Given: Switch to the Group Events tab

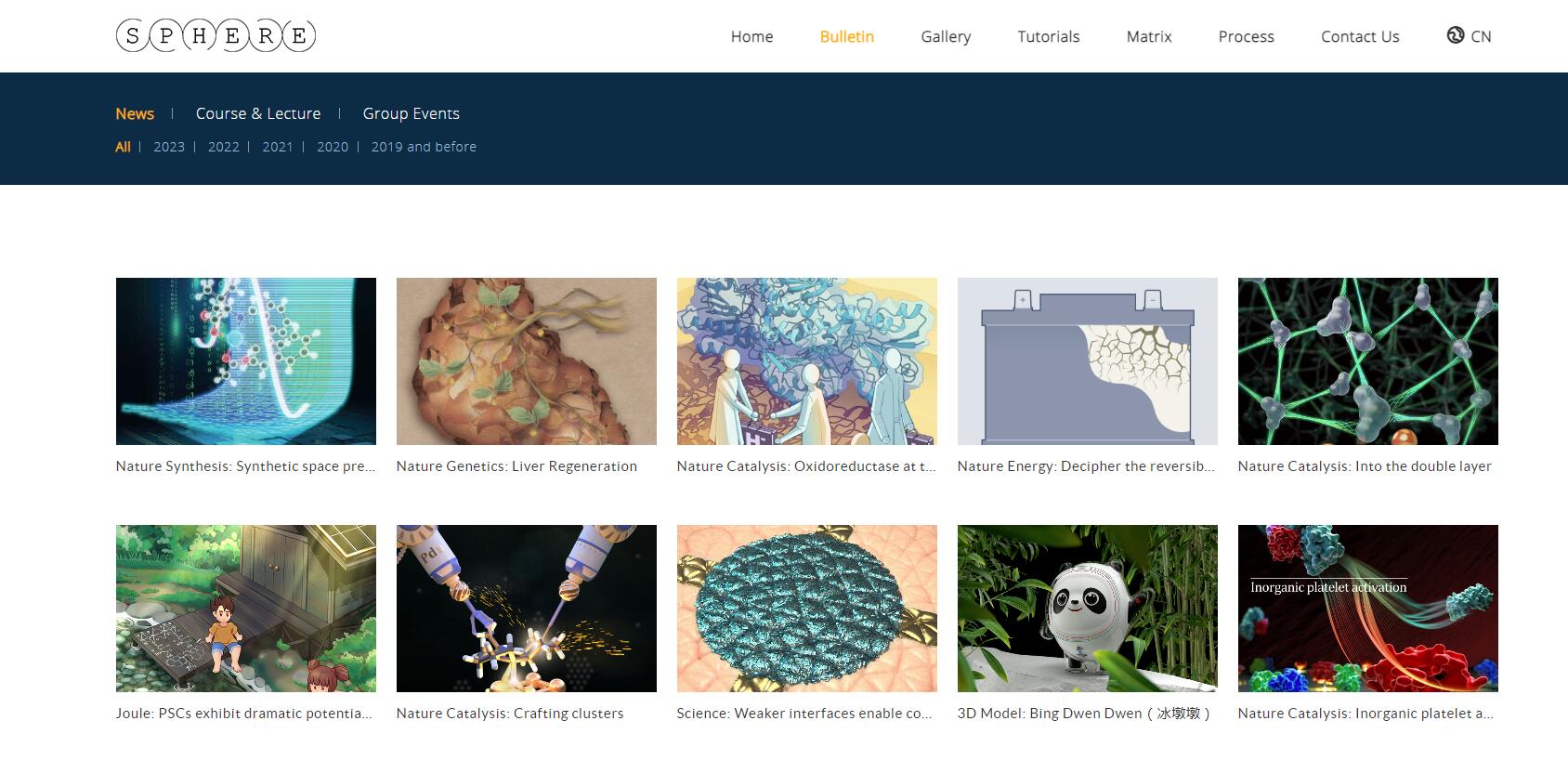Looking at the screenshot, I should (x=411, y=113).
